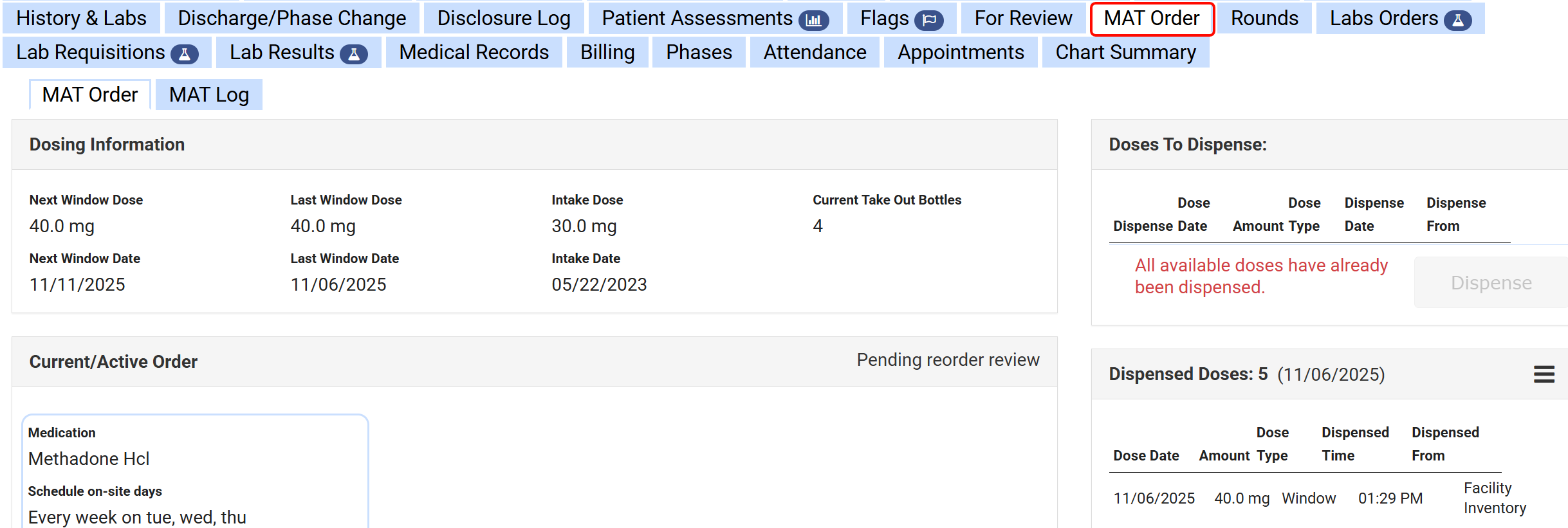Screen dimensions: 1568x528
Task: Open the Disclosure Log tab
Action: 503,18
